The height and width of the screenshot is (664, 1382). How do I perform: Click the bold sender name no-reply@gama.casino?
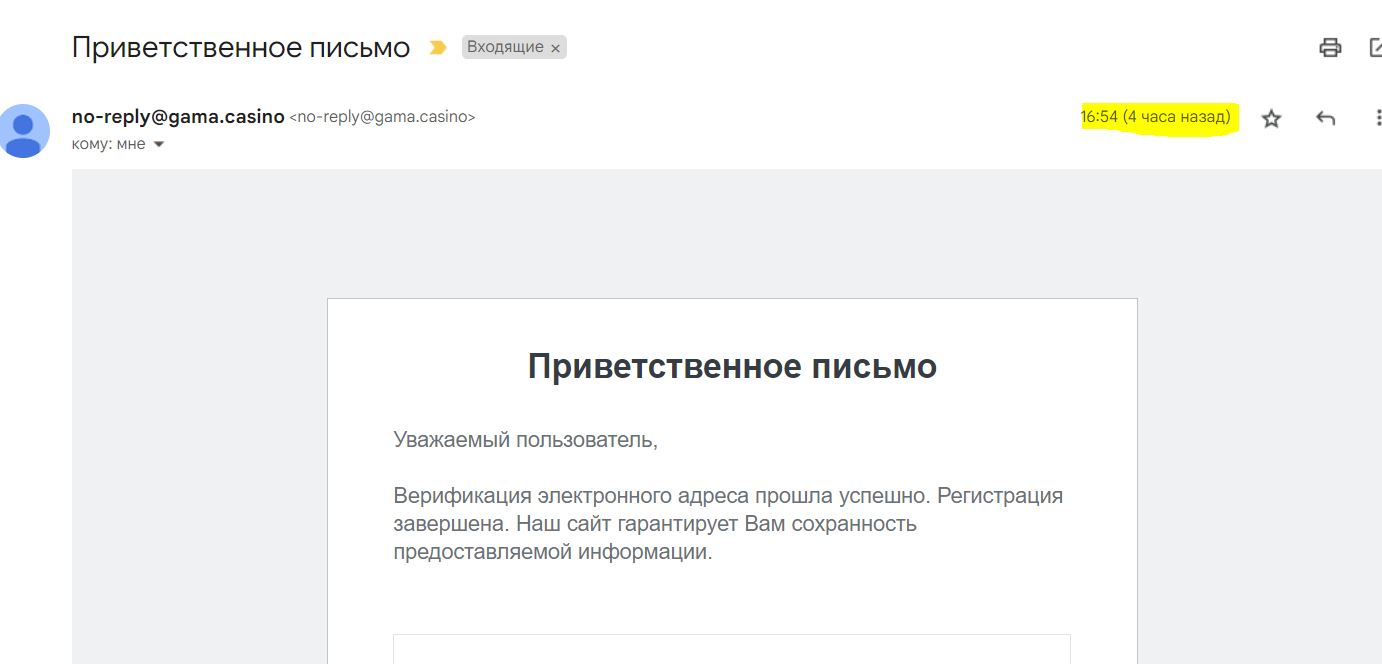click(x=178, y=116)
